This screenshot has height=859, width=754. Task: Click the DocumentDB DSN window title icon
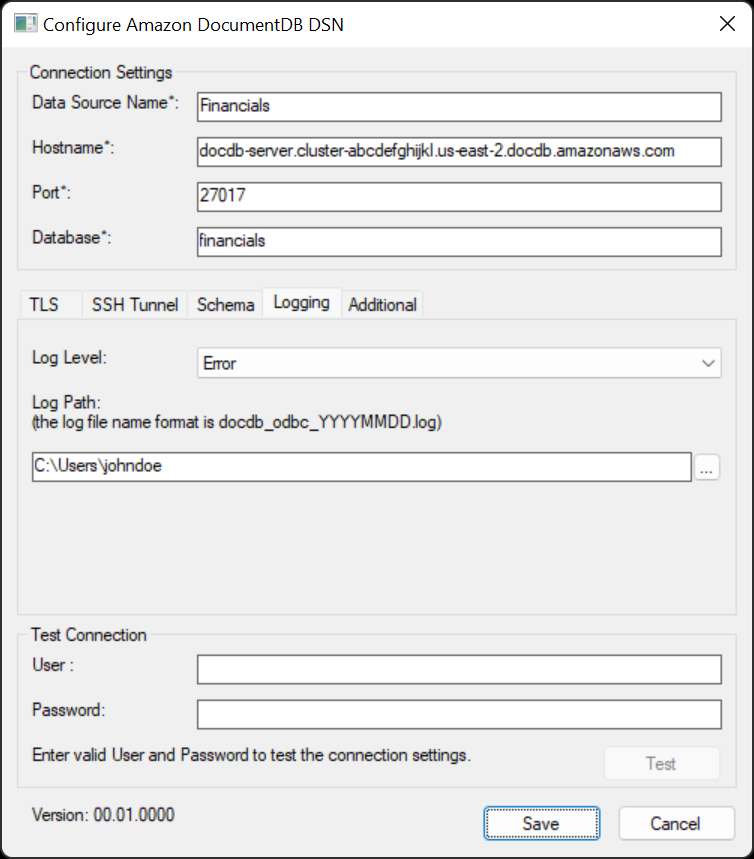(25, 24)
